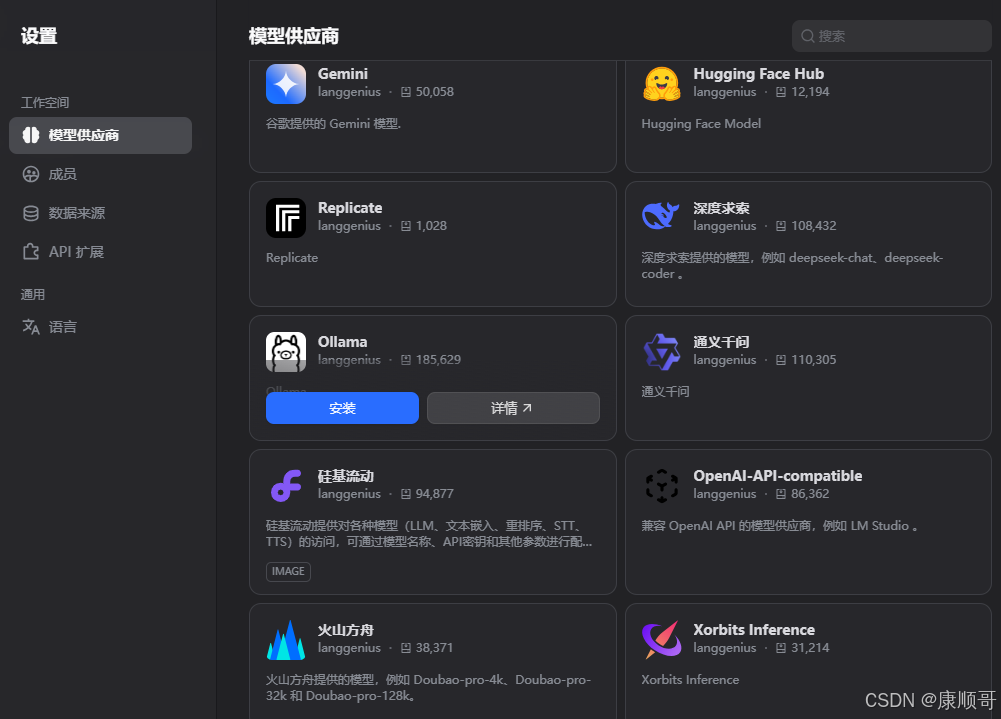Click description mentioning LM Studio

coord(780,526)
